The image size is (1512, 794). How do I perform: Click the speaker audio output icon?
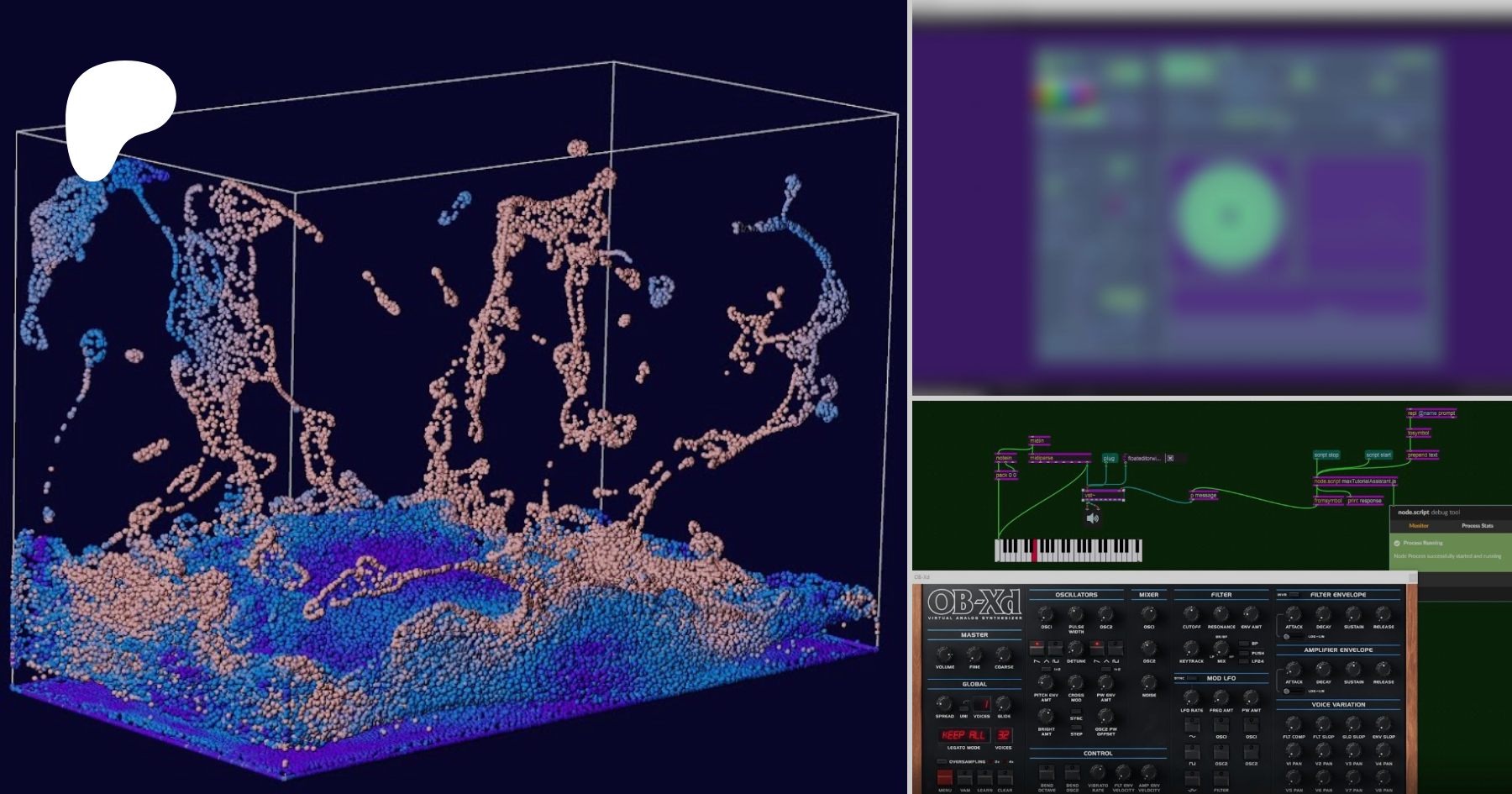click(x=1092, y=518)
